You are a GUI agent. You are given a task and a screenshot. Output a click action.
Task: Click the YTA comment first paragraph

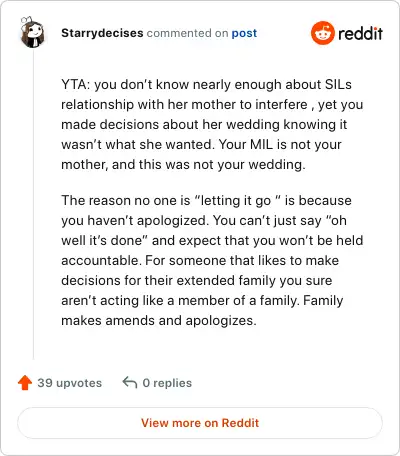pyautogui.click(x=212, y=124)
